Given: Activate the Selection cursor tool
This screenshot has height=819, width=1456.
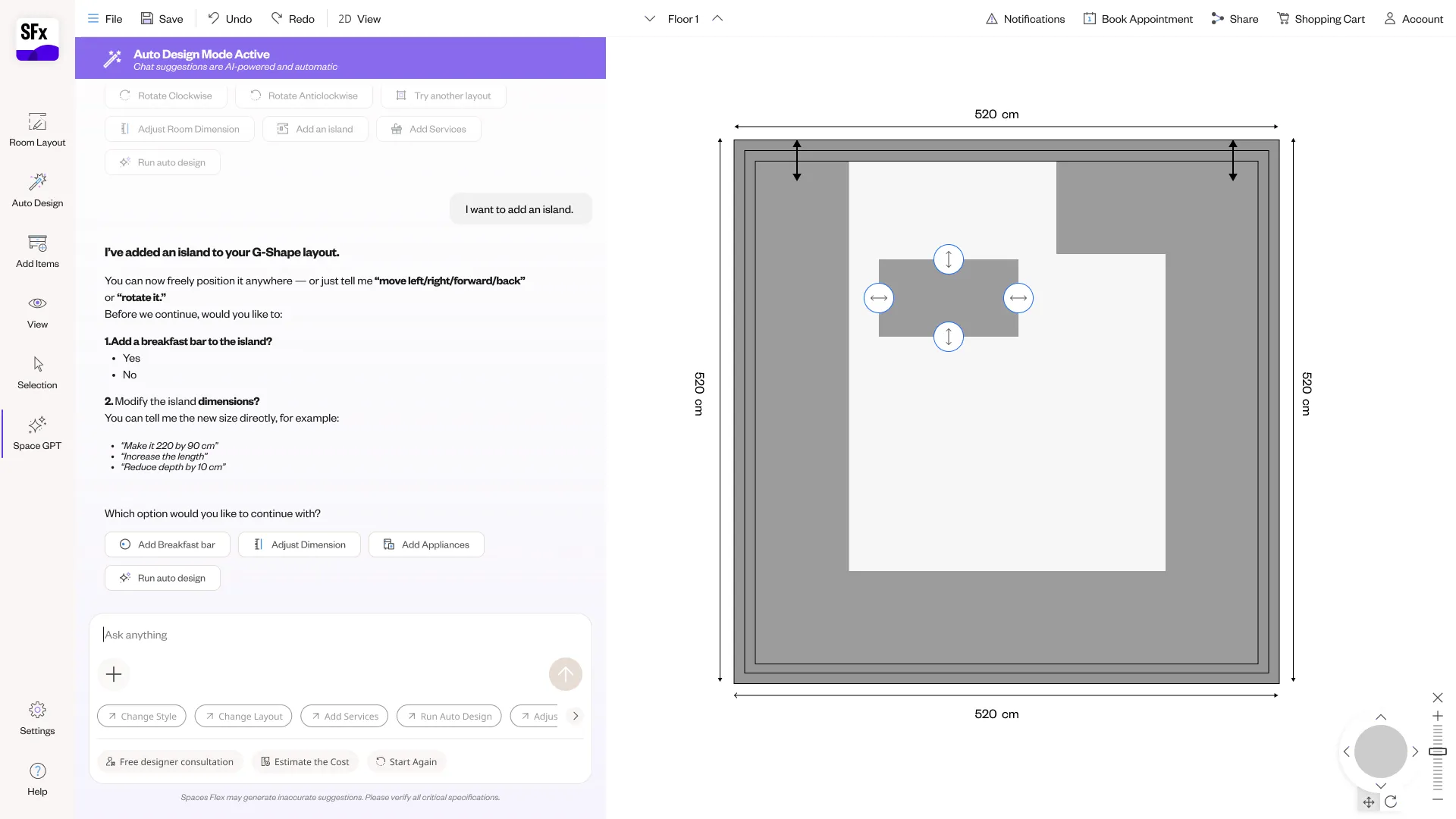Looking at the screenshot, I should point(37,372).
